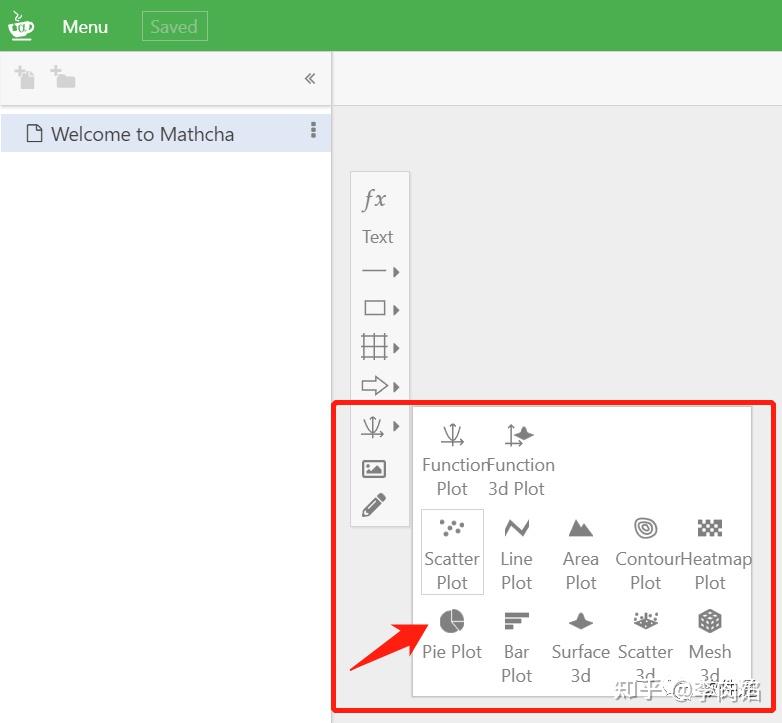The width and height of the screenshot is (782, 723).
Task: Insert a math formula with the fx tool
Action: pos(374,199)
